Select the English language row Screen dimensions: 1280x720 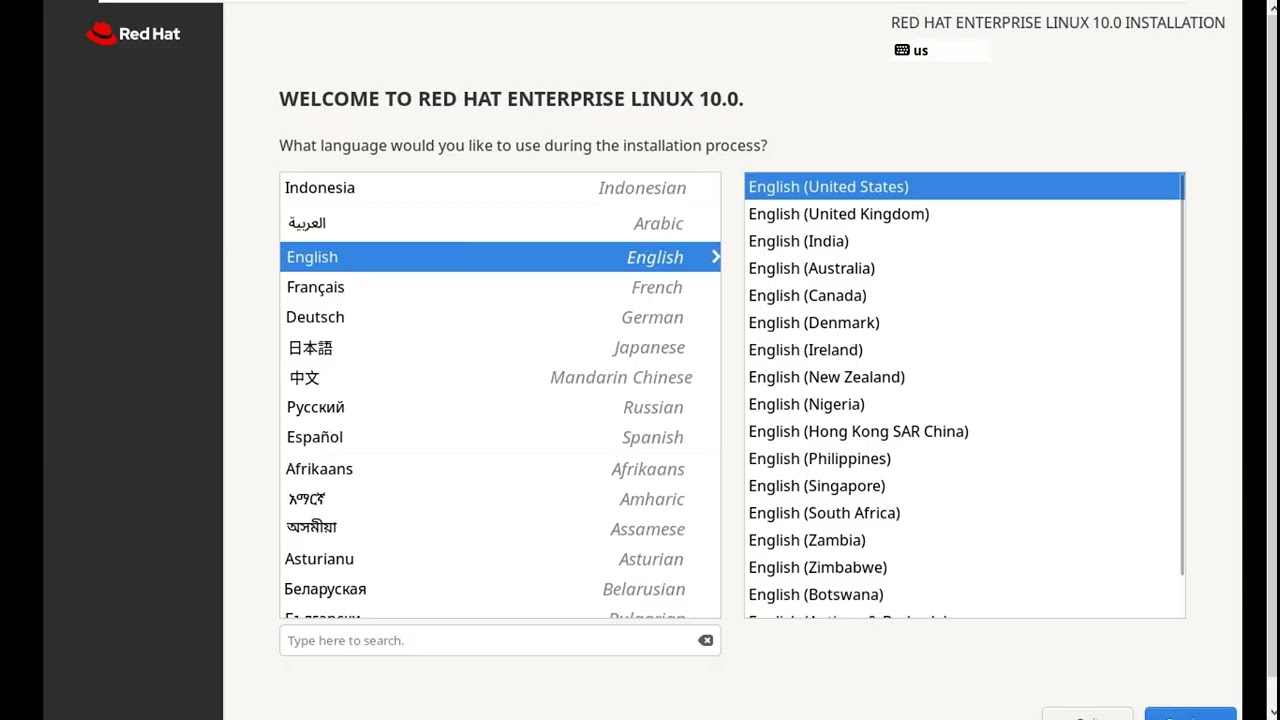coord(500,257)
